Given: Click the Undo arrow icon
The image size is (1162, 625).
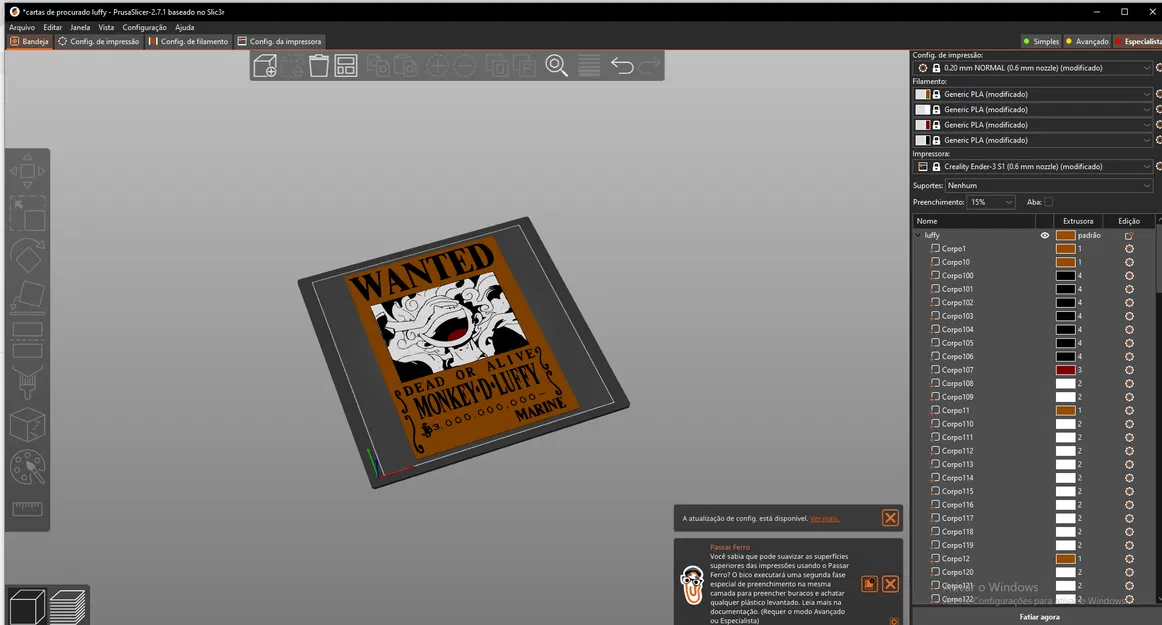Looking at the screenshot, I should [x=622, y=66].
